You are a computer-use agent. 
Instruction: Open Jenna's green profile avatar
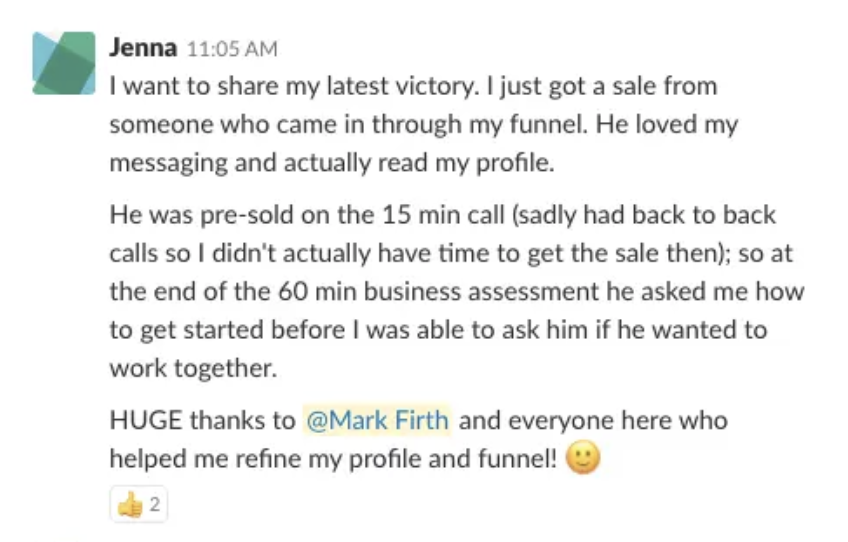pos(64,63)
